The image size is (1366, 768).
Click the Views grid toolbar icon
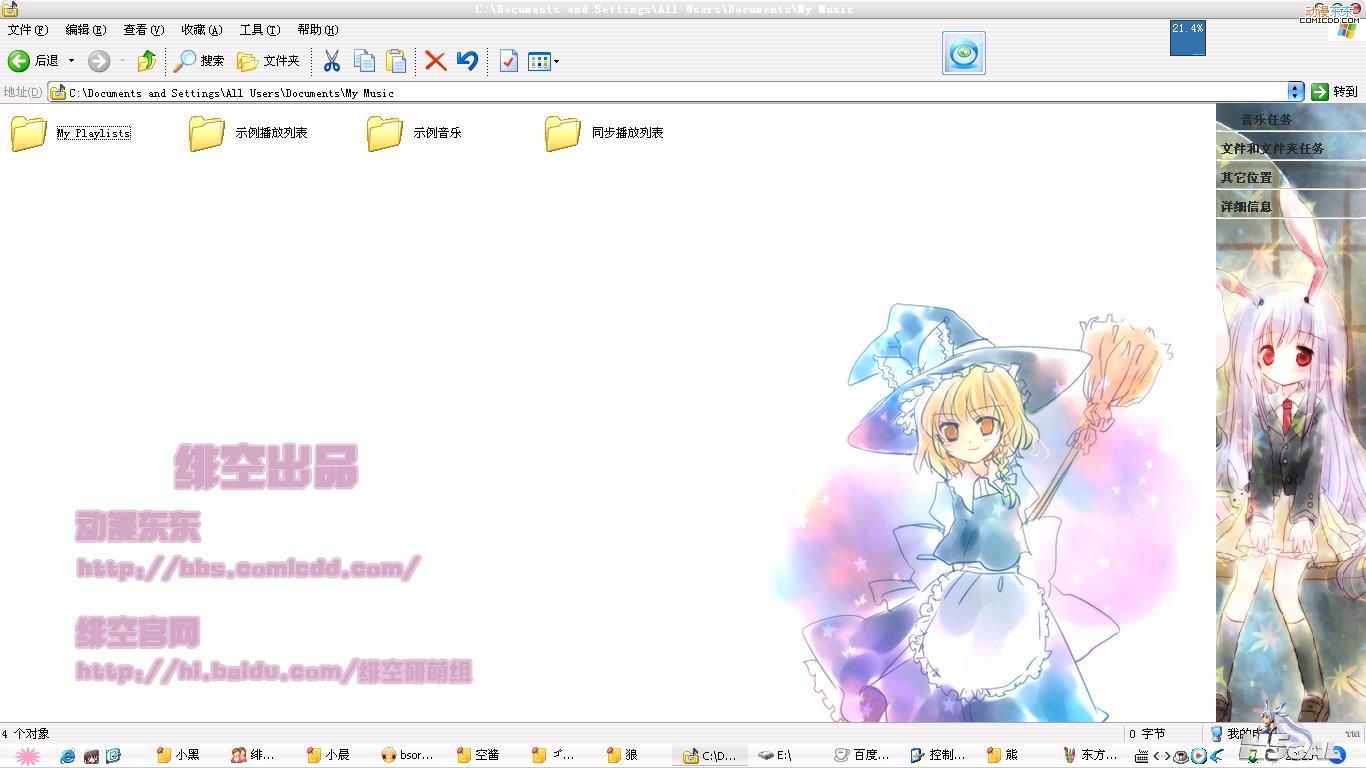pos(539,61)
